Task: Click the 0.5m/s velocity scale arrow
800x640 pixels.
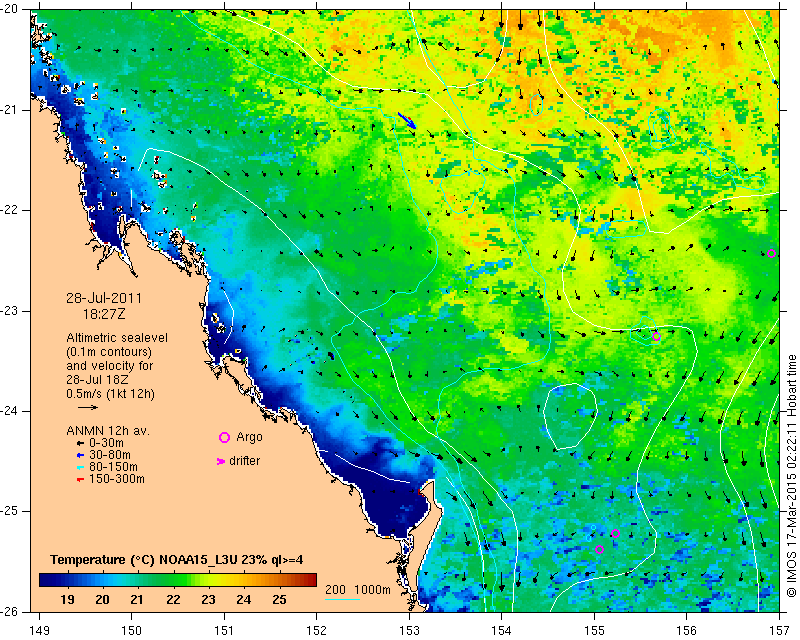Action: [x=87, y=407]
